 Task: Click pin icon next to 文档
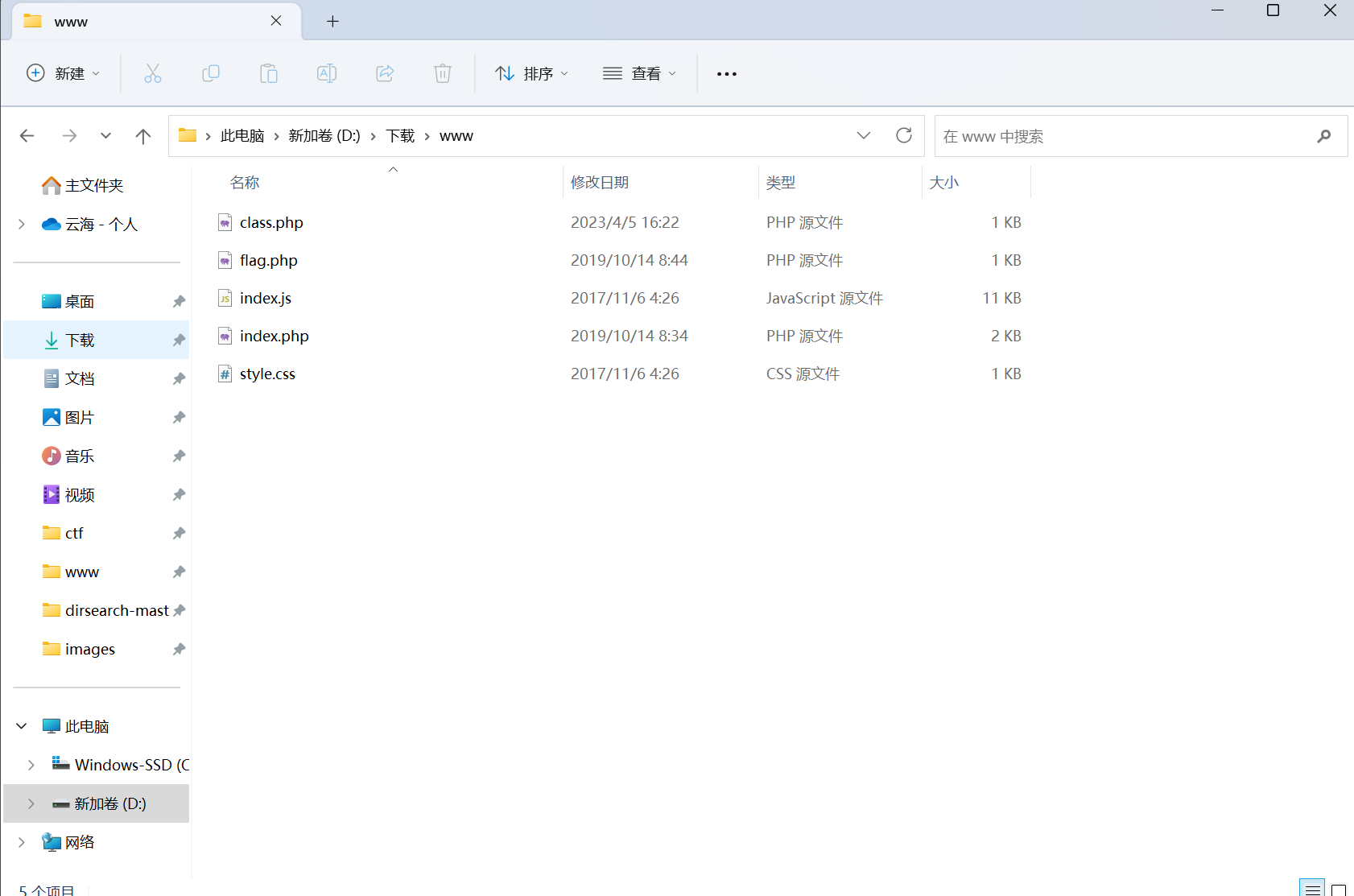click(x=179, y=378)
